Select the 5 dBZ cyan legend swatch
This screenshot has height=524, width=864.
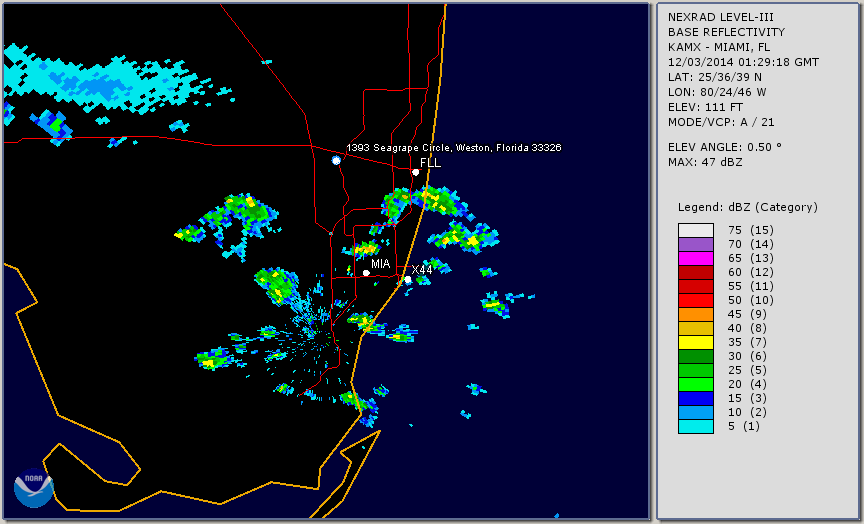tap(696, 426)
